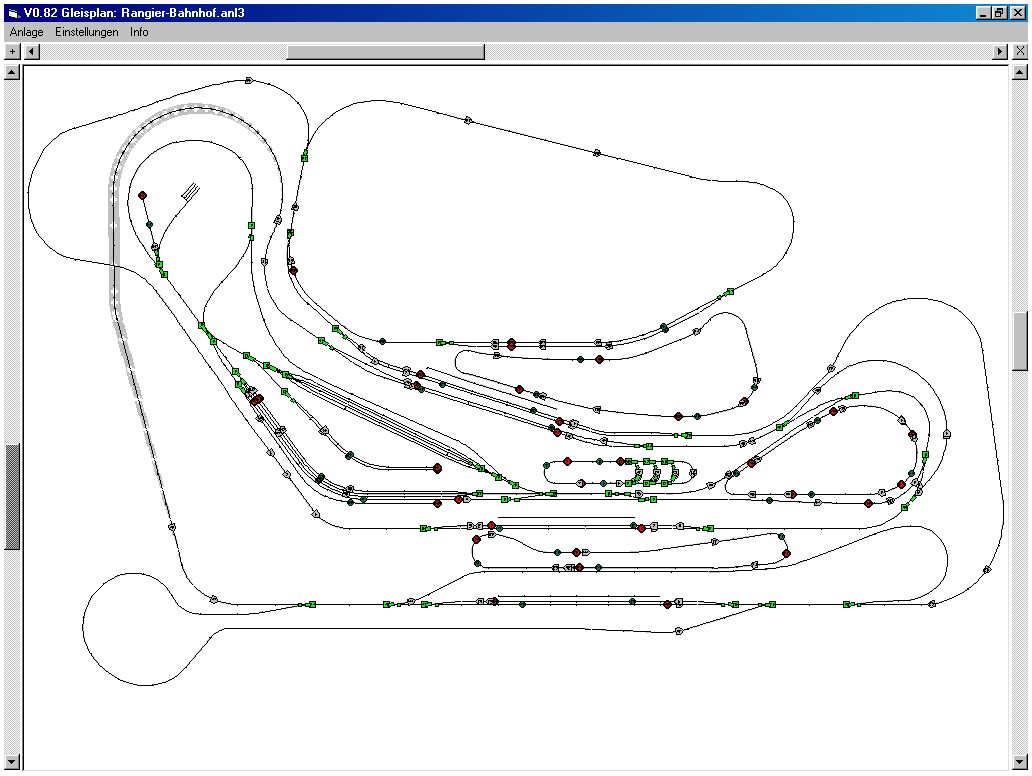Screen dimensions: 1032x776
Task: Click the right vertical scrollbar thumb
Action: pos(1020,341)
